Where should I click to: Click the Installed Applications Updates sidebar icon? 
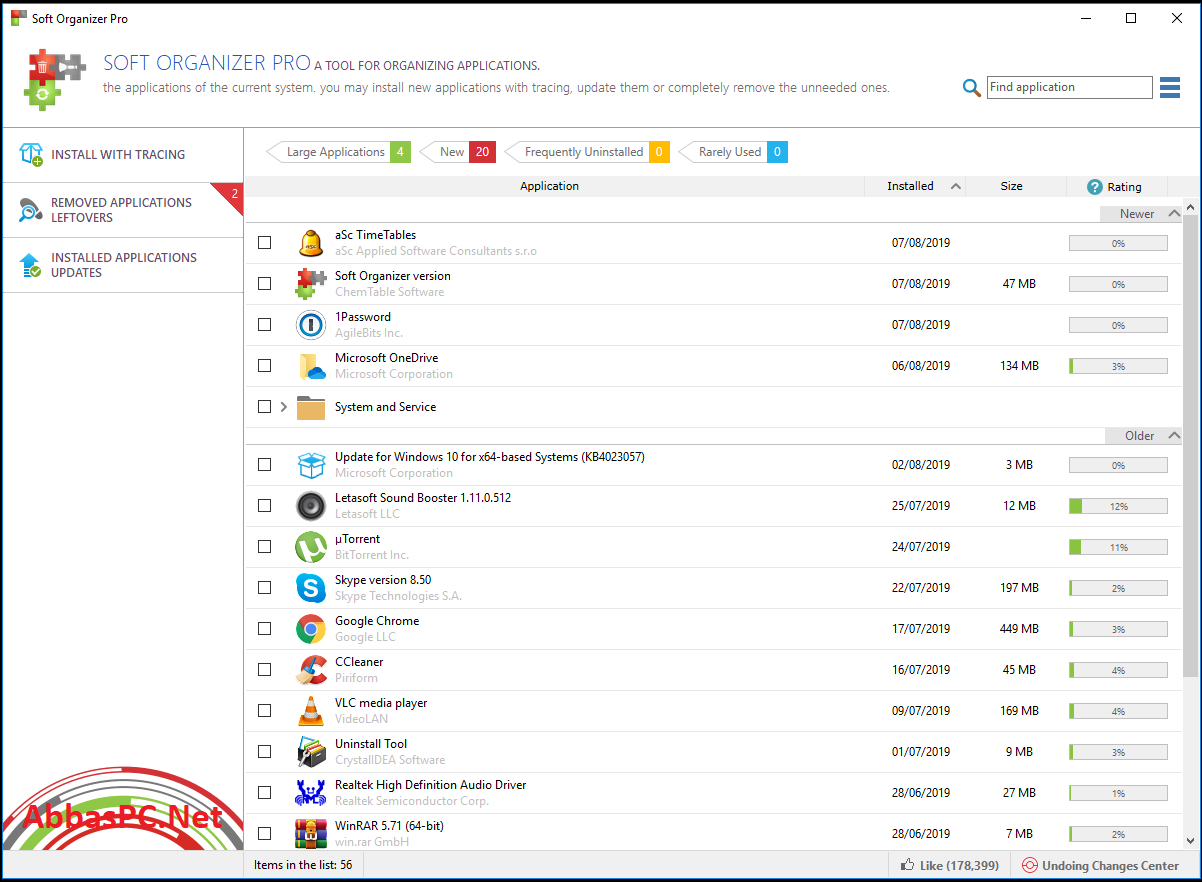pos(31,265)
